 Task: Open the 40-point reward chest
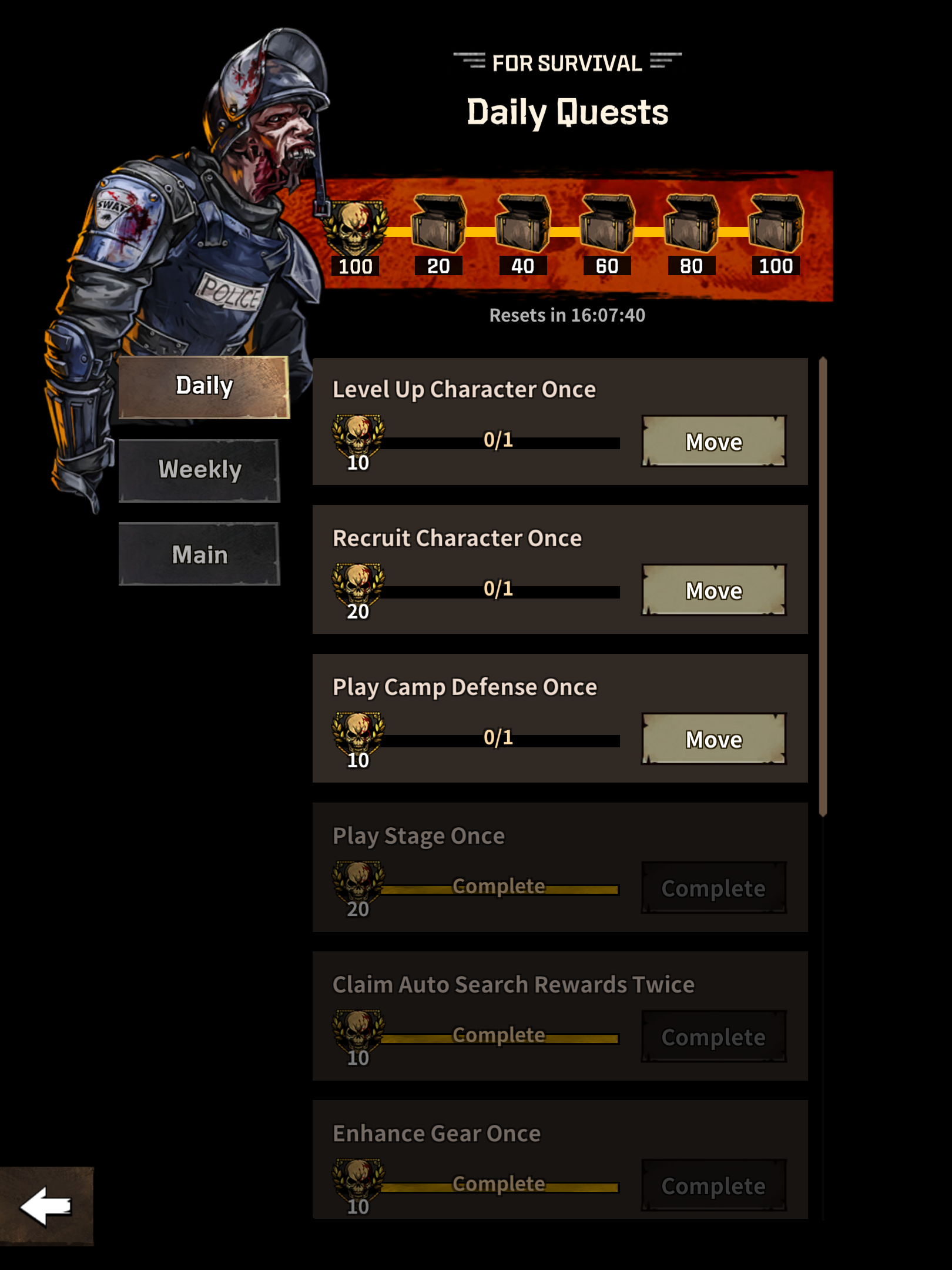[522, 225]
